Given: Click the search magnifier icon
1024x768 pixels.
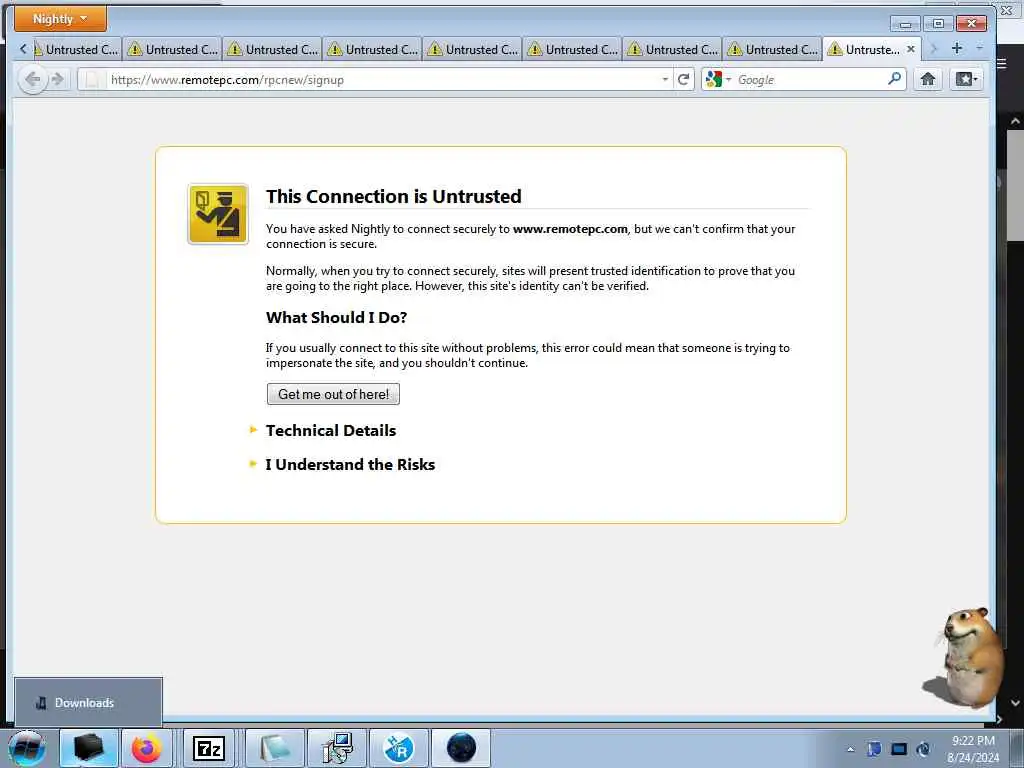Looking at the screenshot, I should click(895, 79).
